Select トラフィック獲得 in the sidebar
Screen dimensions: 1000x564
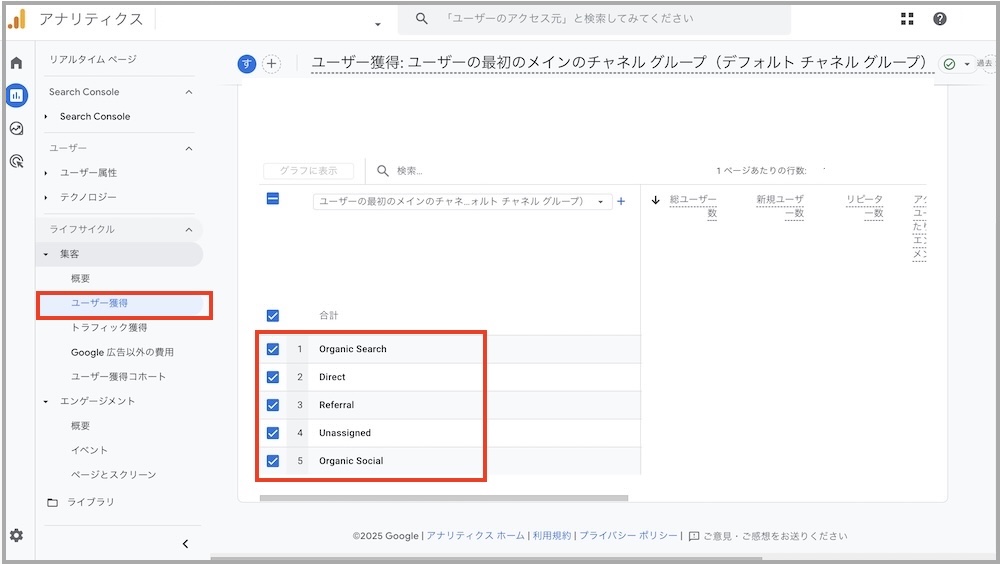pos(109,327)
